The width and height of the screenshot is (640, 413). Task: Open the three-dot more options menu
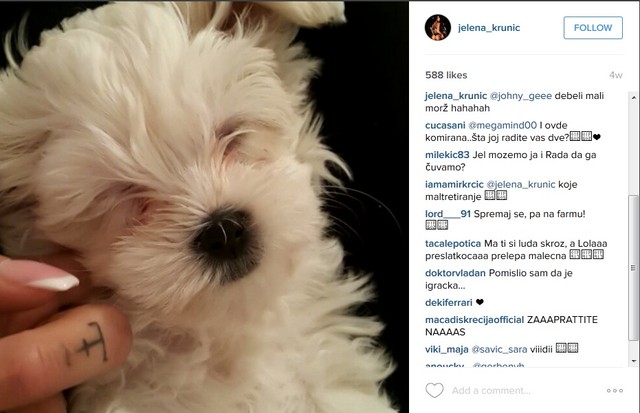pos(614,391)
